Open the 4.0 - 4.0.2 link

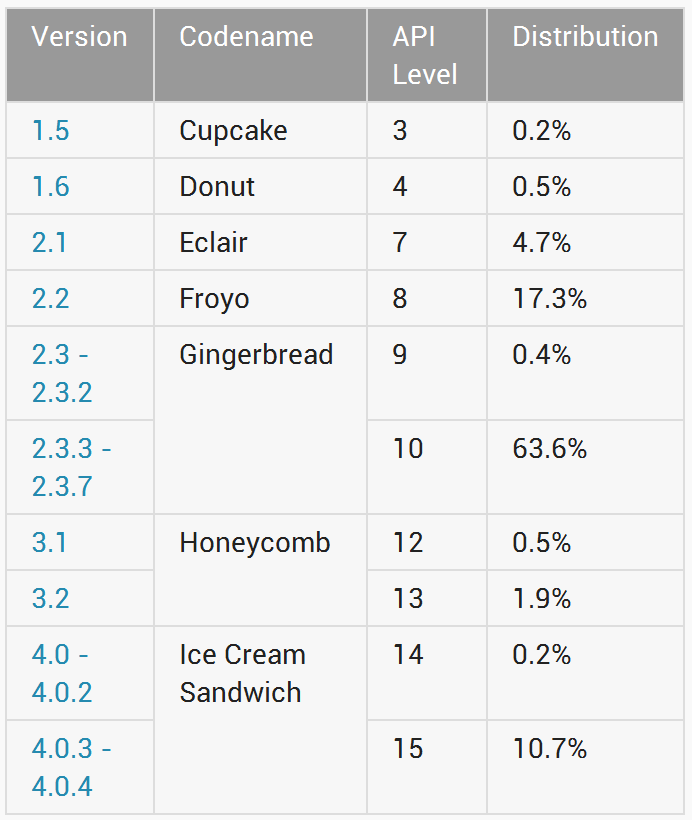(62, 673)
